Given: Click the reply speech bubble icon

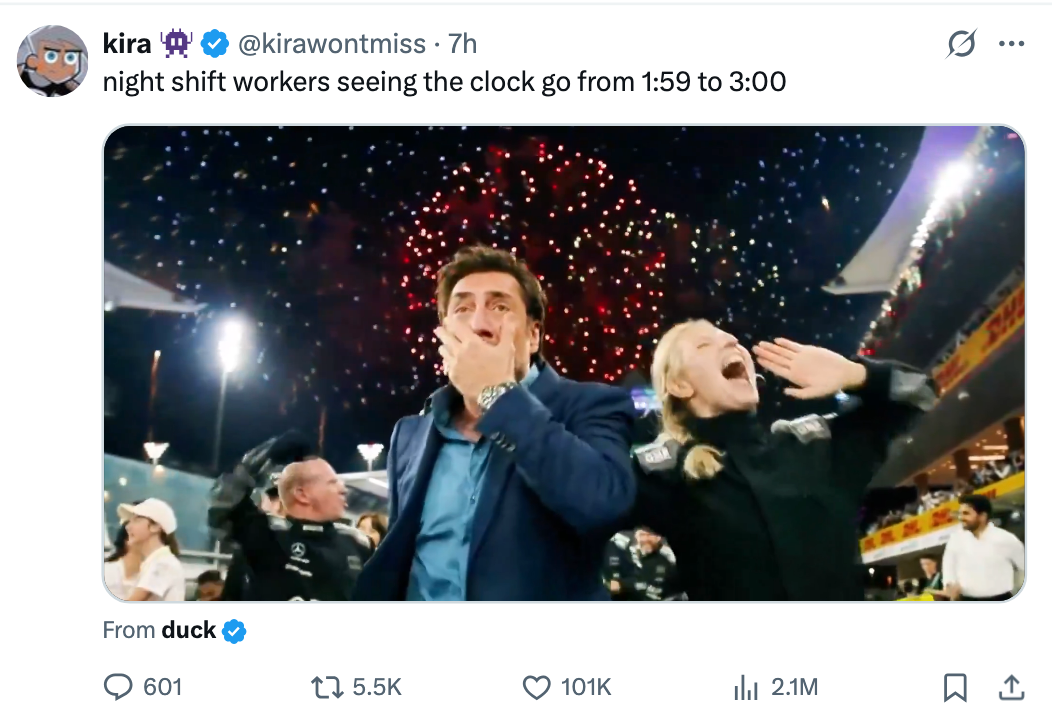Looking at the screenshot, I should coord(119,687).
